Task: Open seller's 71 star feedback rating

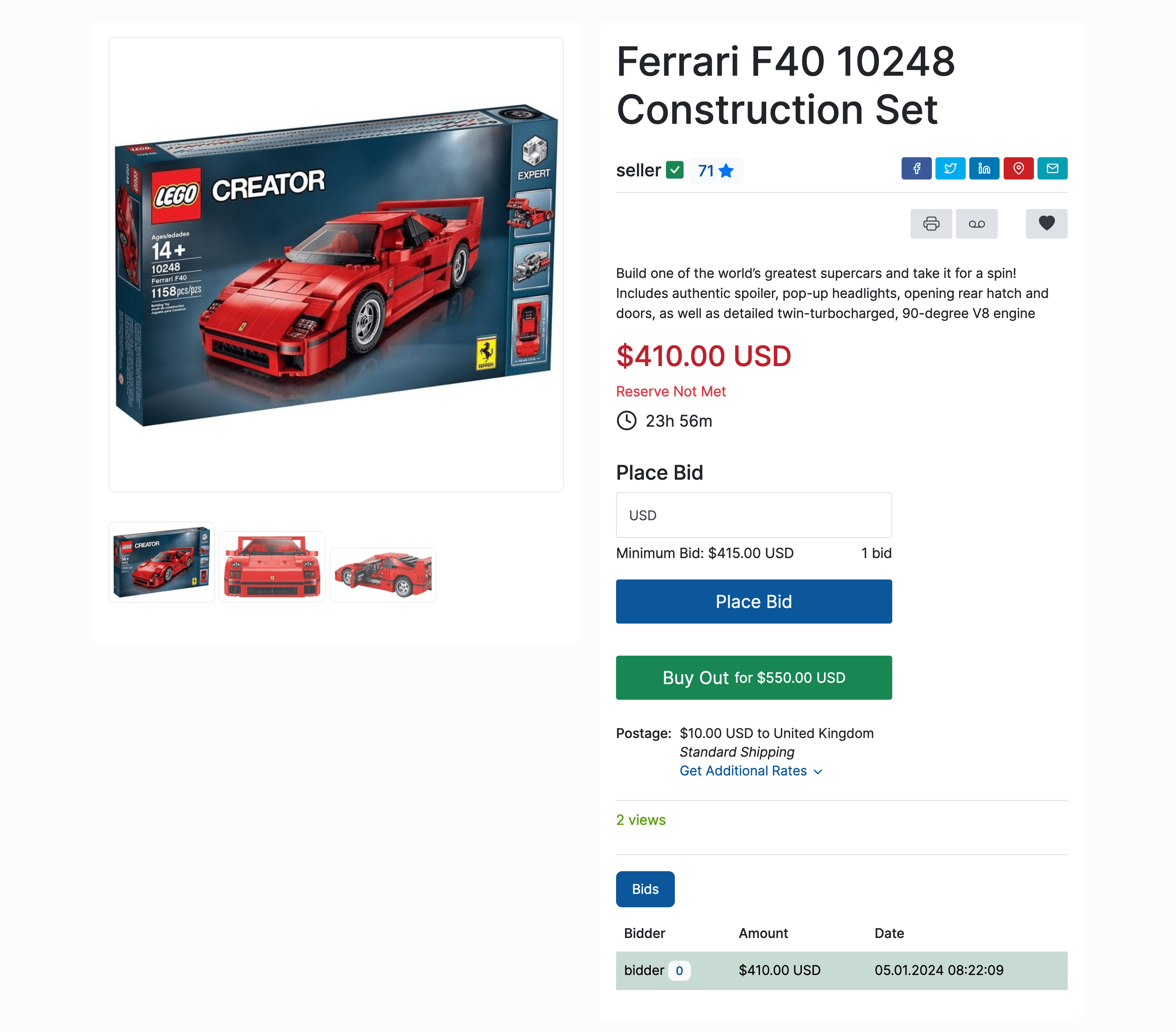Action: 715,171
